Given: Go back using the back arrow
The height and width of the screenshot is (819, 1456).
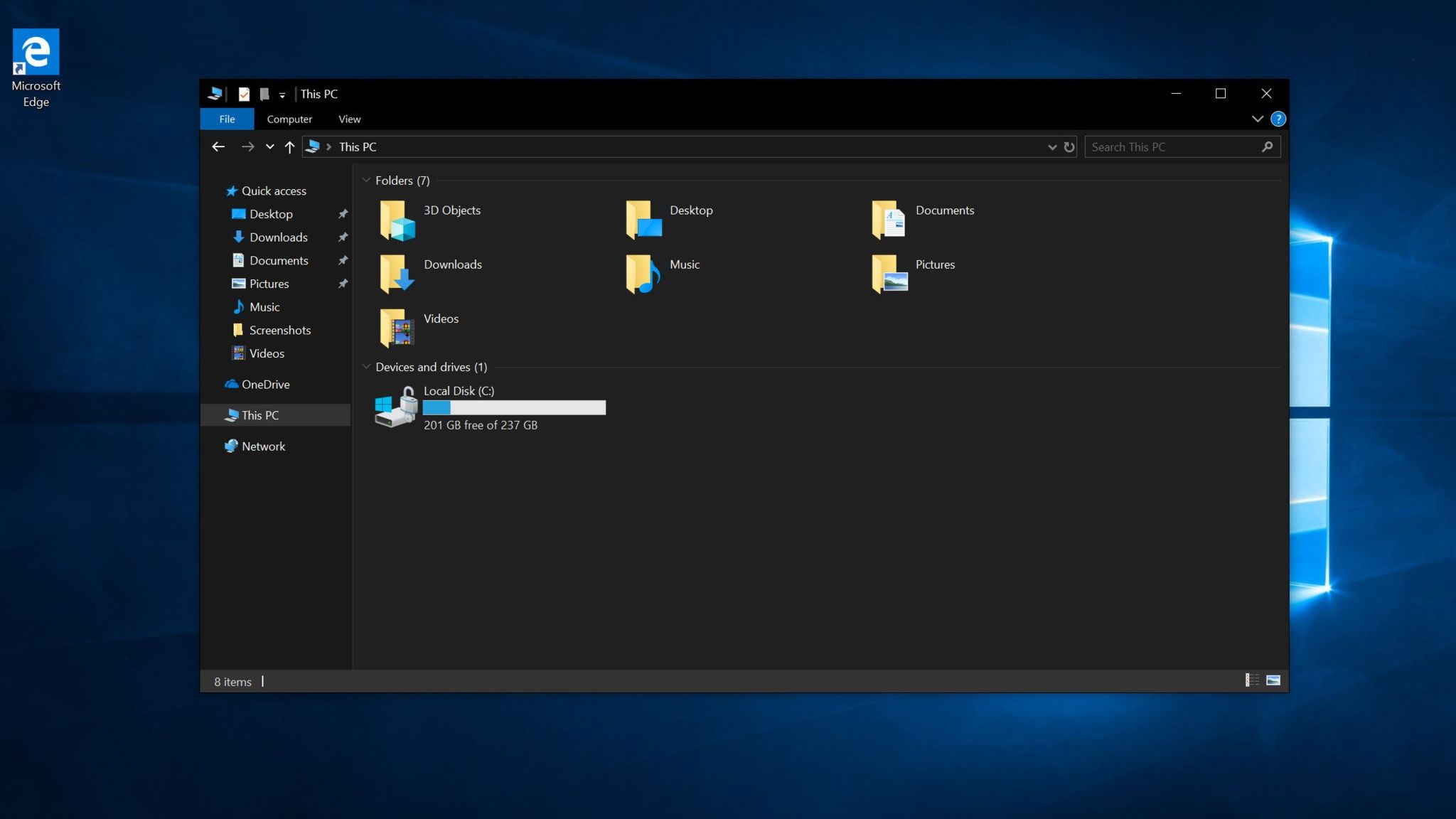Looking at the screenshot, I should 218,147.
